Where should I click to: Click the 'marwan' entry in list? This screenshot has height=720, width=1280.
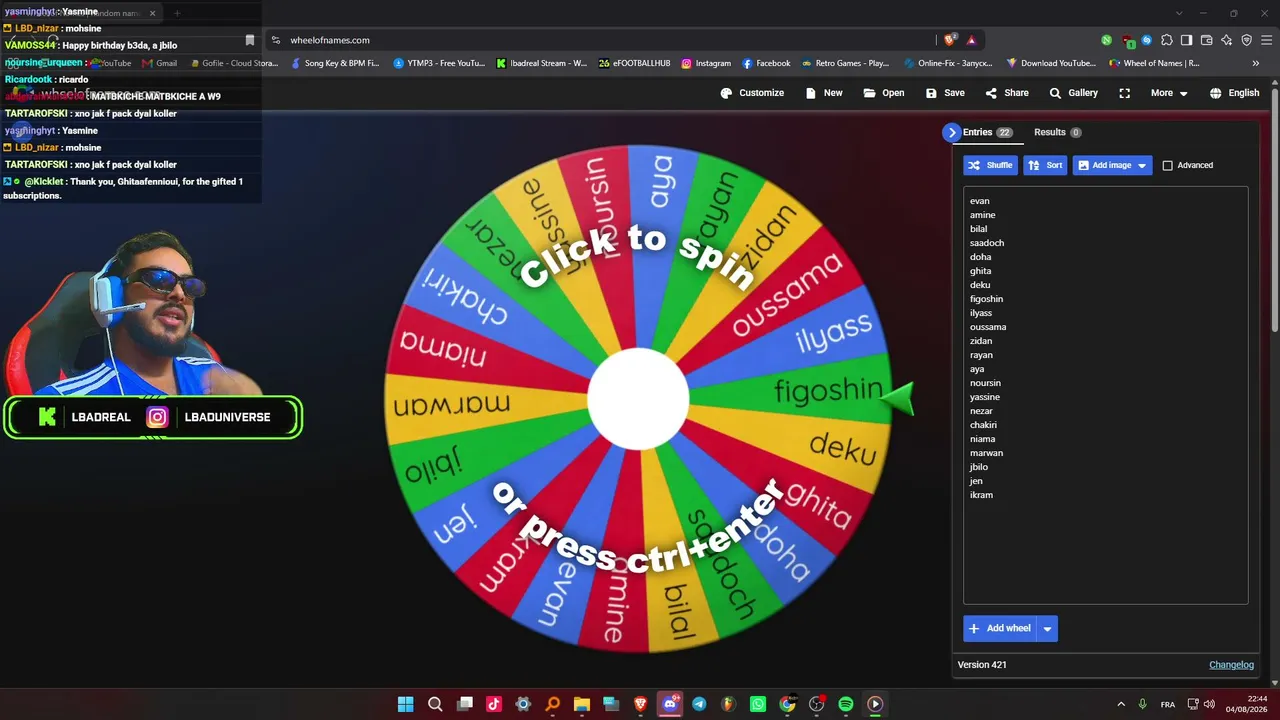pyautogui.click(x=986, y=453)
